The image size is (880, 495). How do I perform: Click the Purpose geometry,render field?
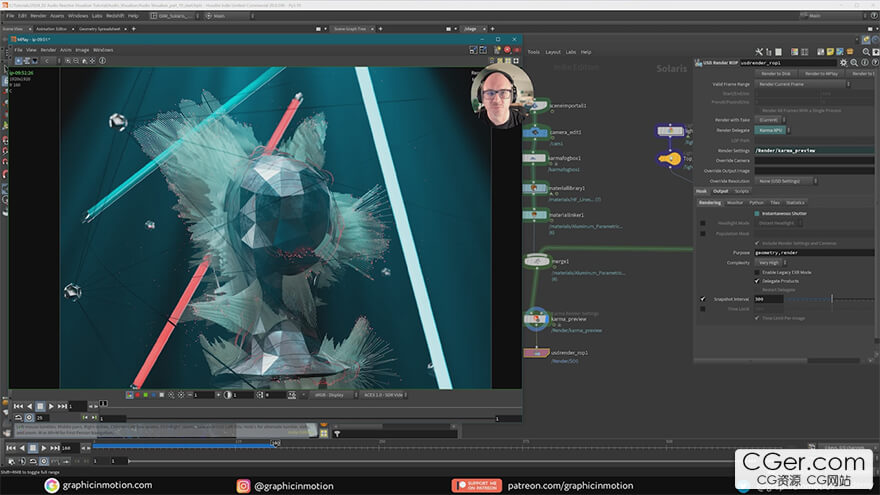point(814,253)
